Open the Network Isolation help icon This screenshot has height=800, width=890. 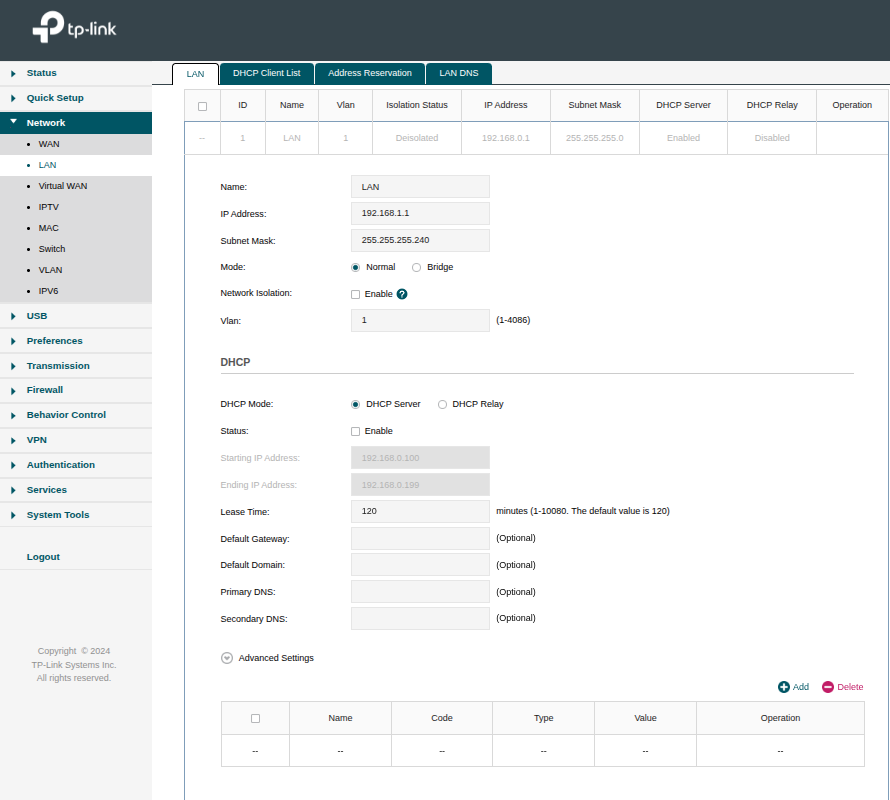pyautogui.click(x=402, y=294)
